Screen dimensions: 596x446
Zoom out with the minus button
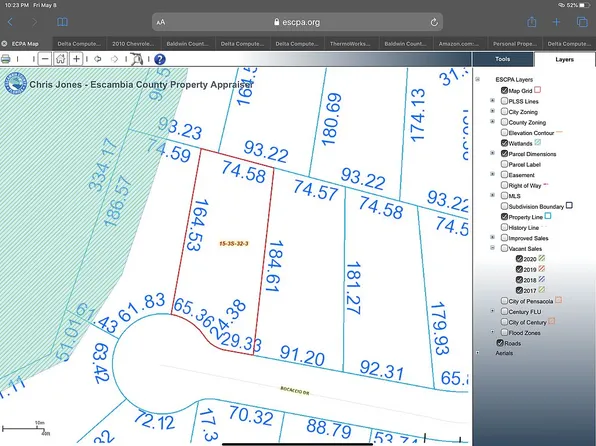click(45, 59)
